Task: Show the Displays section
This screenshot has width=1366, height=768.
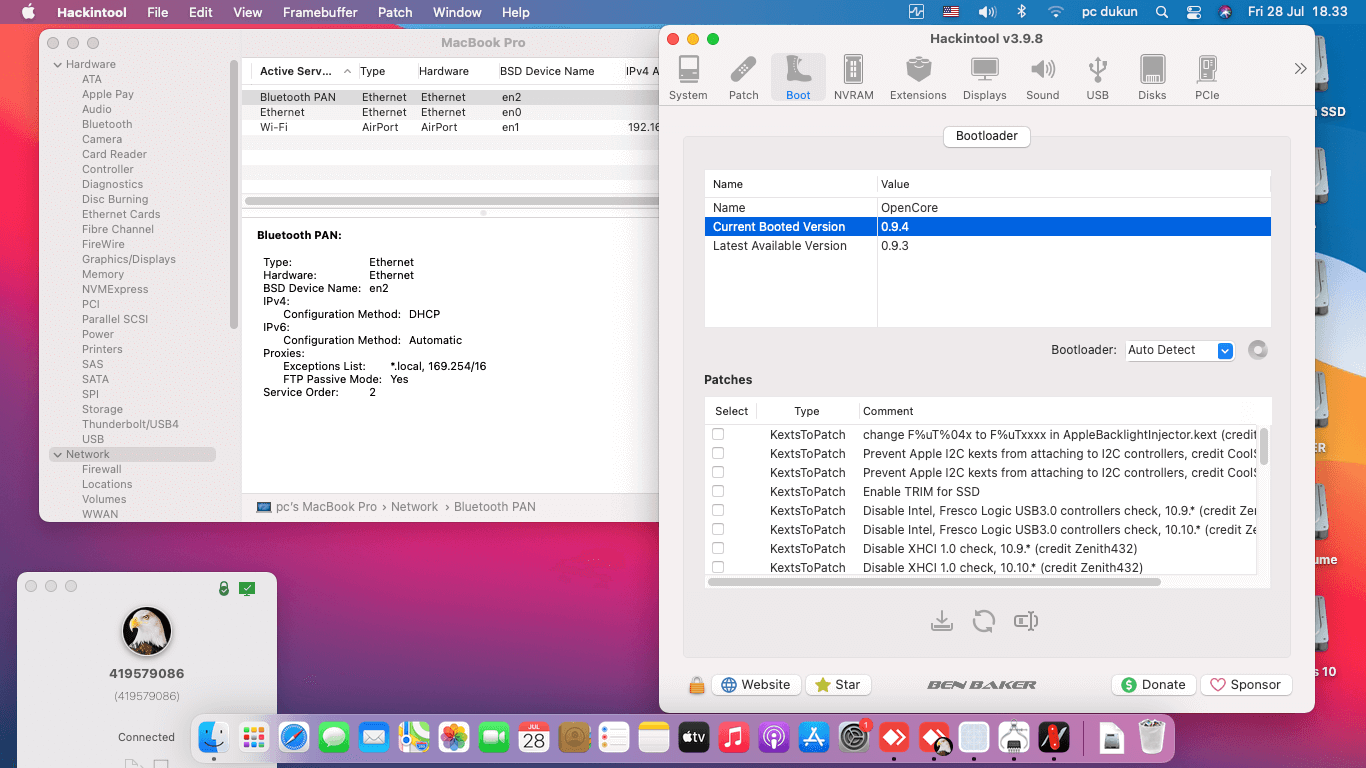Action: [985, 78]
